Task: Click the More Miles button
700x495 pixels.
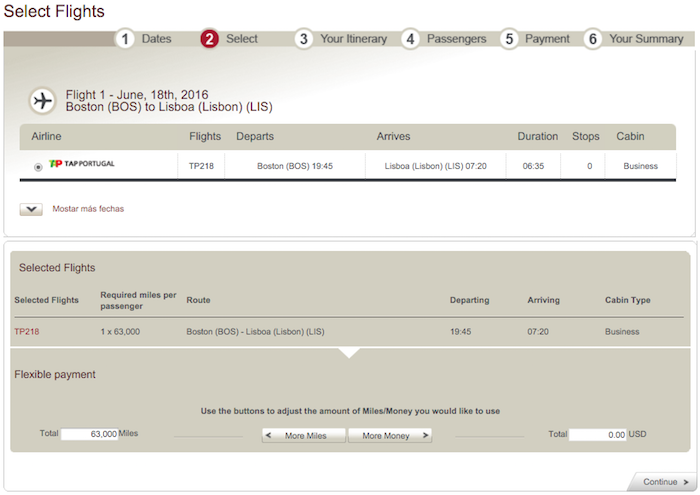Action: 304,435
